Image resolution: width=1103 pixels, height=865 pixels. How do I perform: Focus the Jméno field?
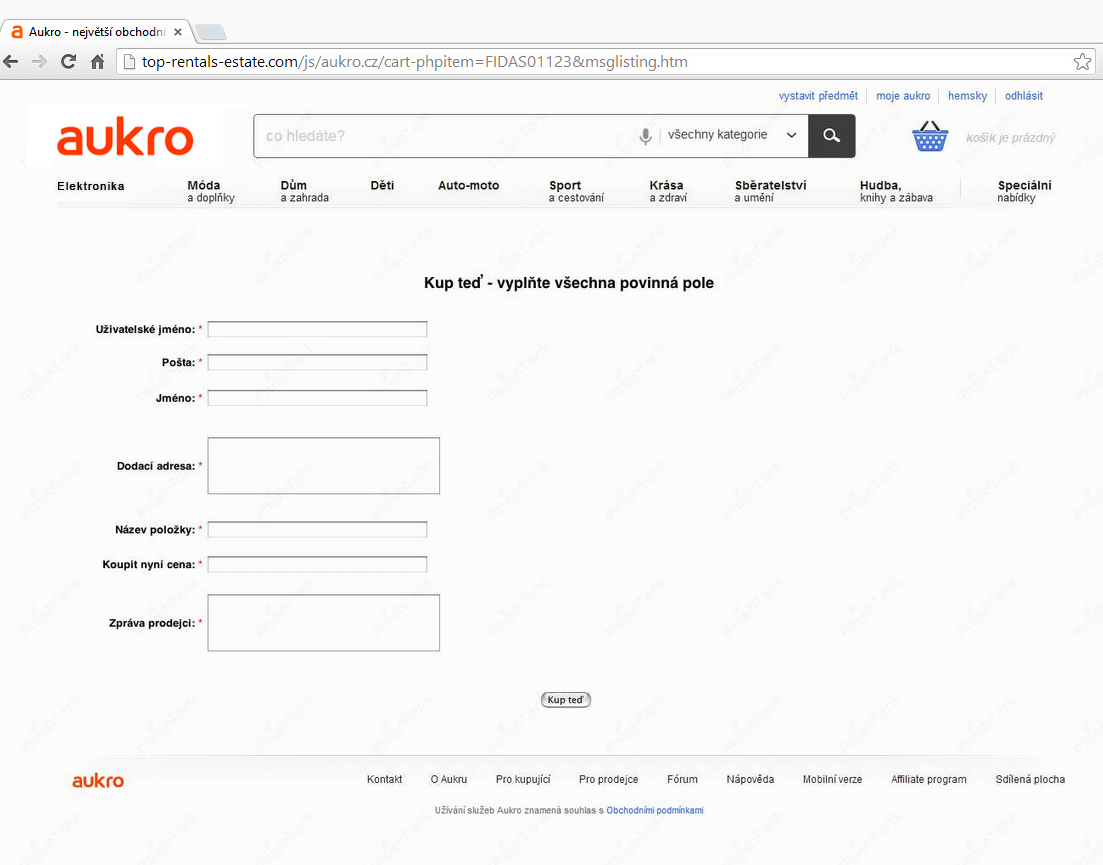[x=317, y=398]
